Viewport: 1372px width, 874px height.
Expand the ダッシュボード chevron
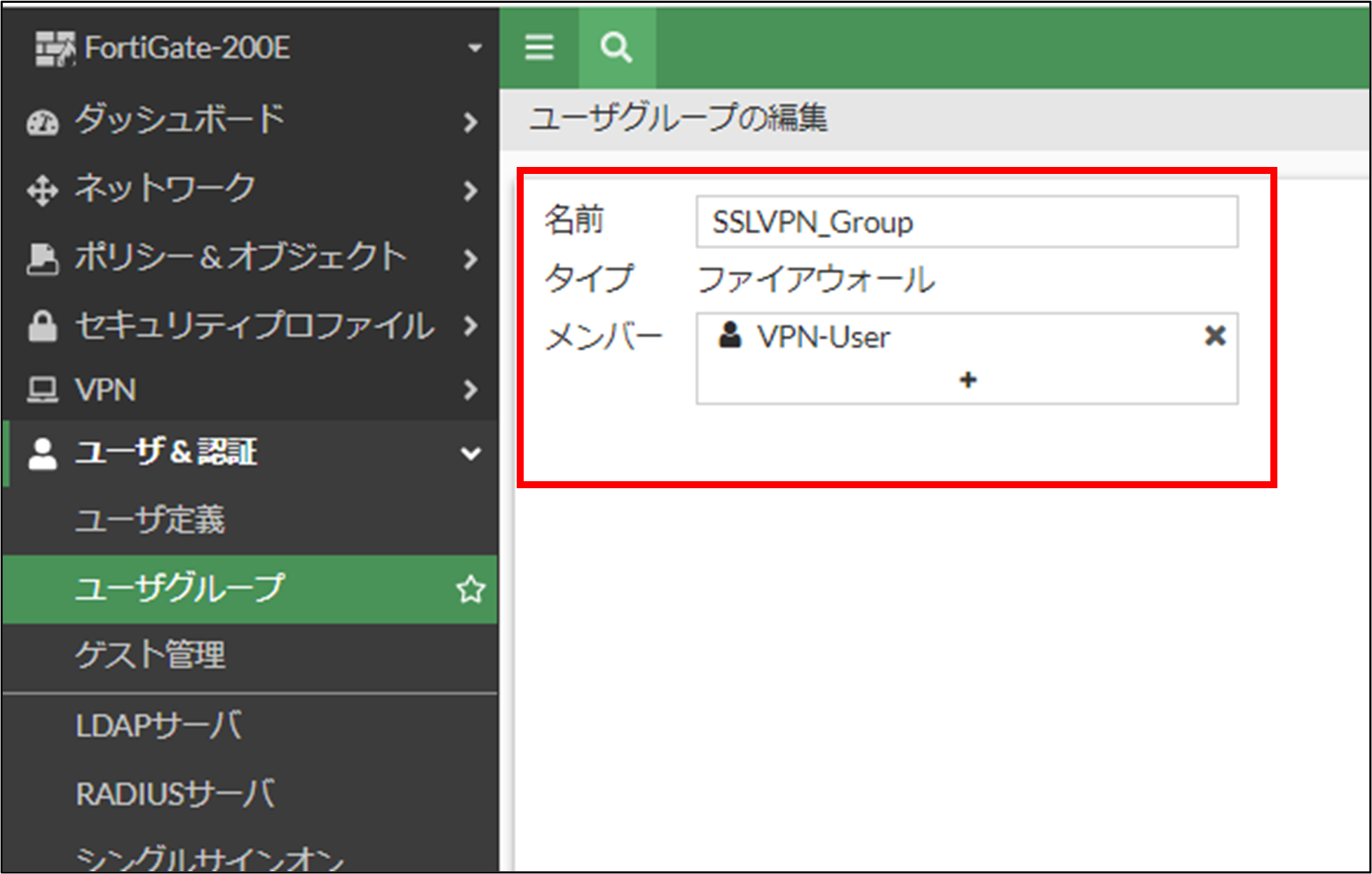471,123
